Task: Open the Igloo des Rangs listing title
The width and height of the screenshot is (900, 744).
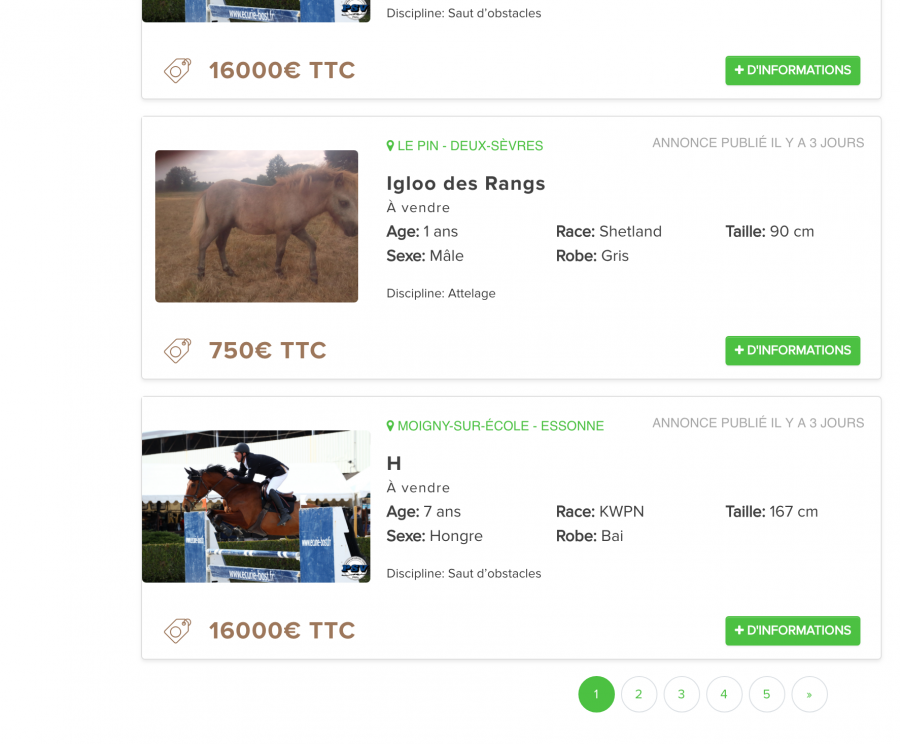Action: [x=465, y=184]
